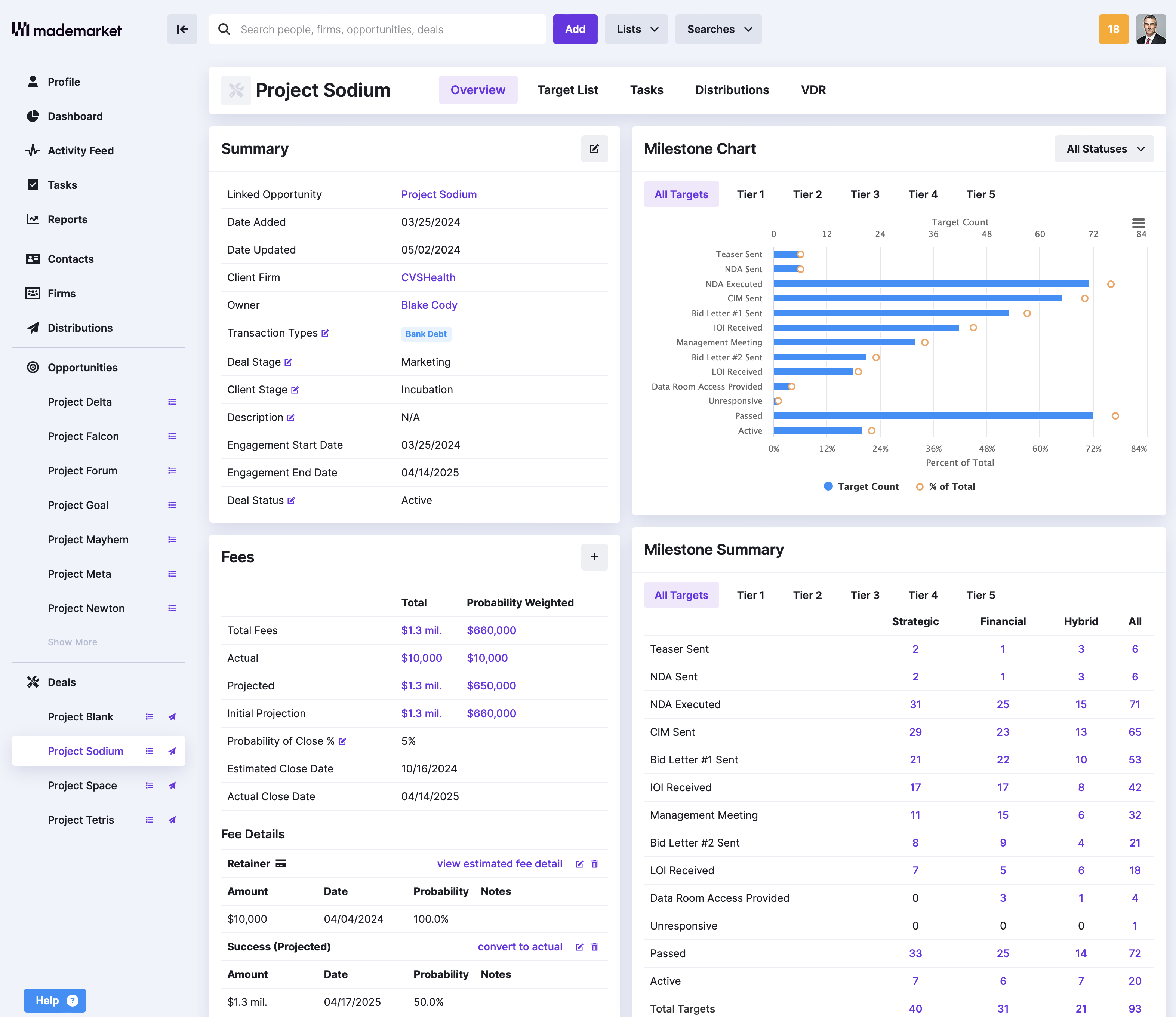Toggle the % of Total chart legend
1176x1017 pixels.
pyautogui.click(x=945, y=486)
